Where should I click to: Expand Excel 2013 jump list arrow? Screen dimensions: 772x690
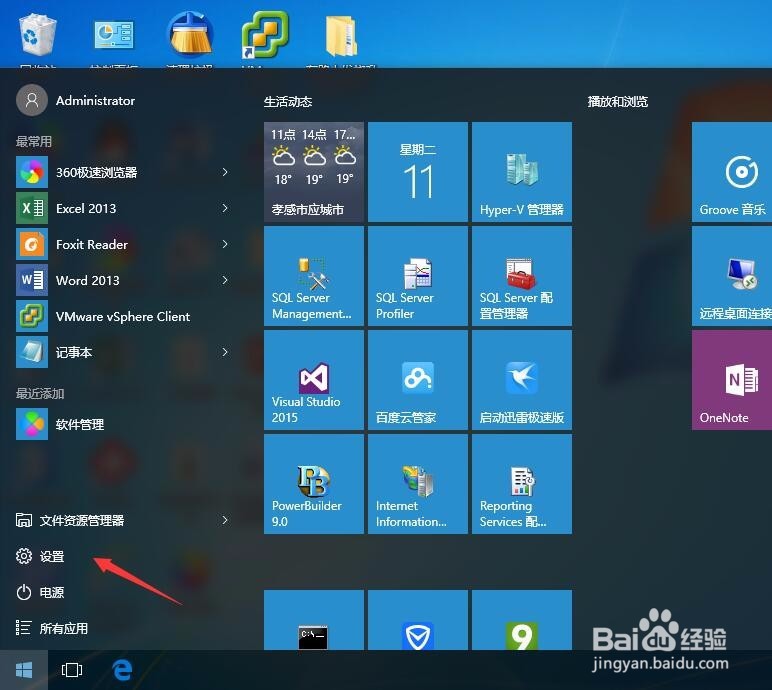tap(225, 208)
